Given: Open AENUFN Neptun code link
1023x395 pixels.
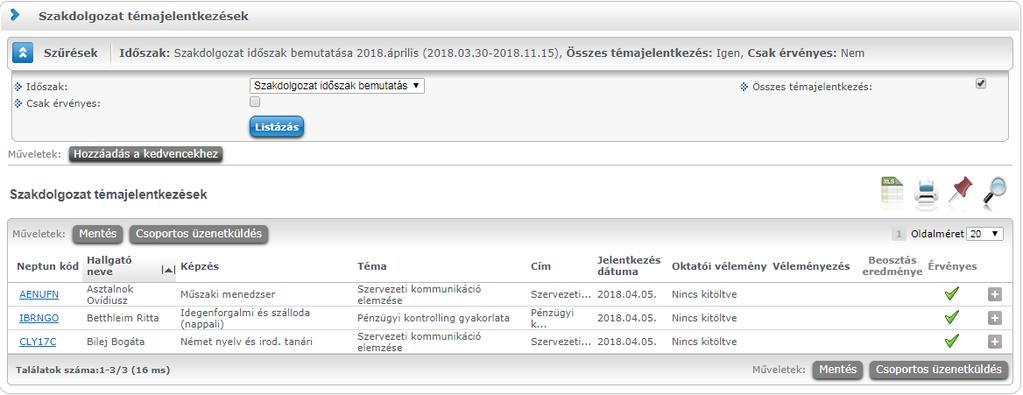Looking at the screenshot, I should coord(39,294).
